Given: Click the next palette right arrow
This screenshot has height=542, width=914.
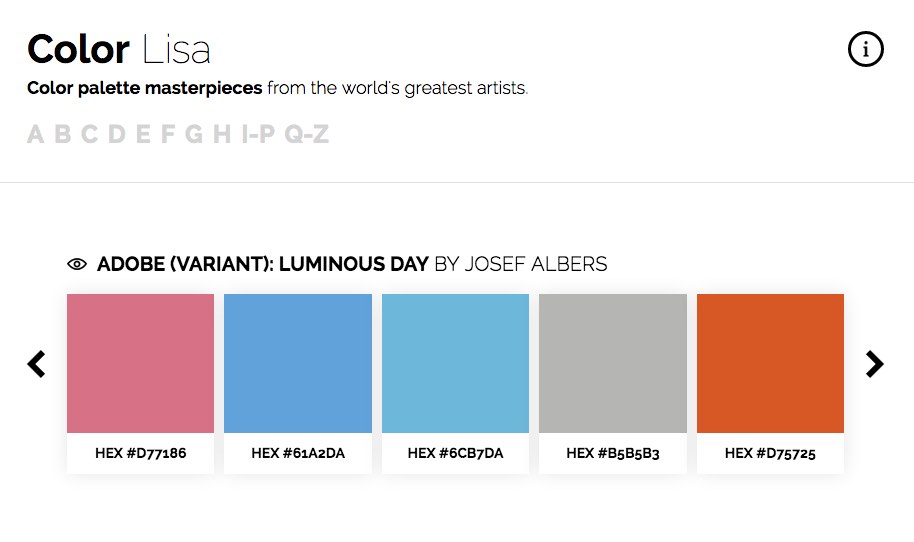Looking at the screenshot, I should point(875,364).
